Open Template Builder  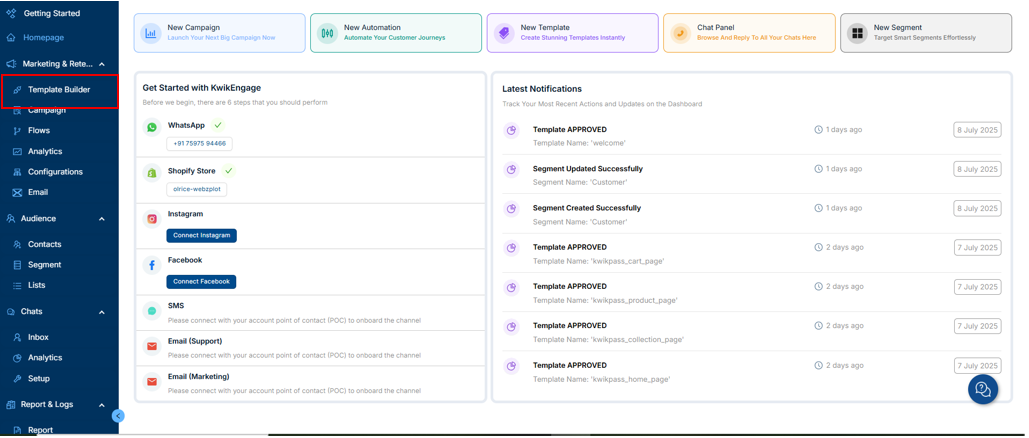[x=59, y=89]
